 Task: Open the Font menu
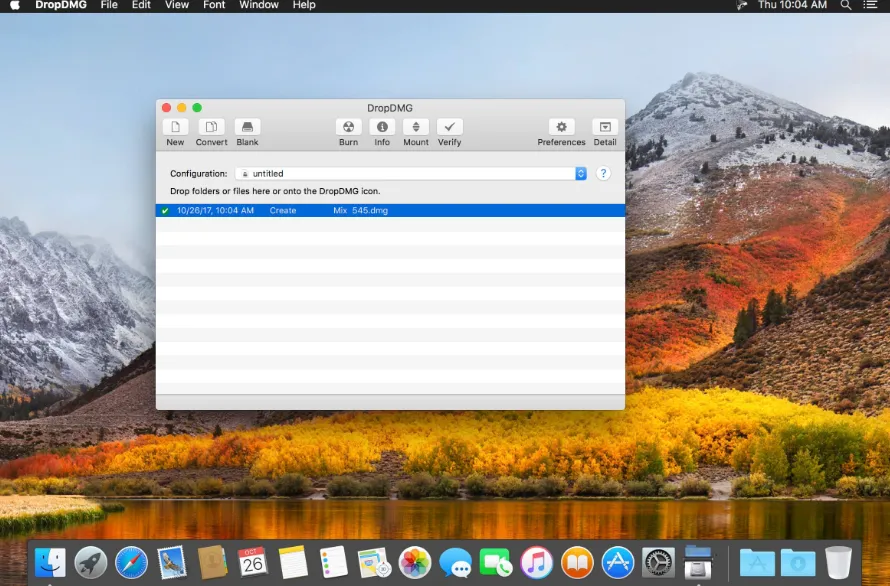(x=214, y=5)
